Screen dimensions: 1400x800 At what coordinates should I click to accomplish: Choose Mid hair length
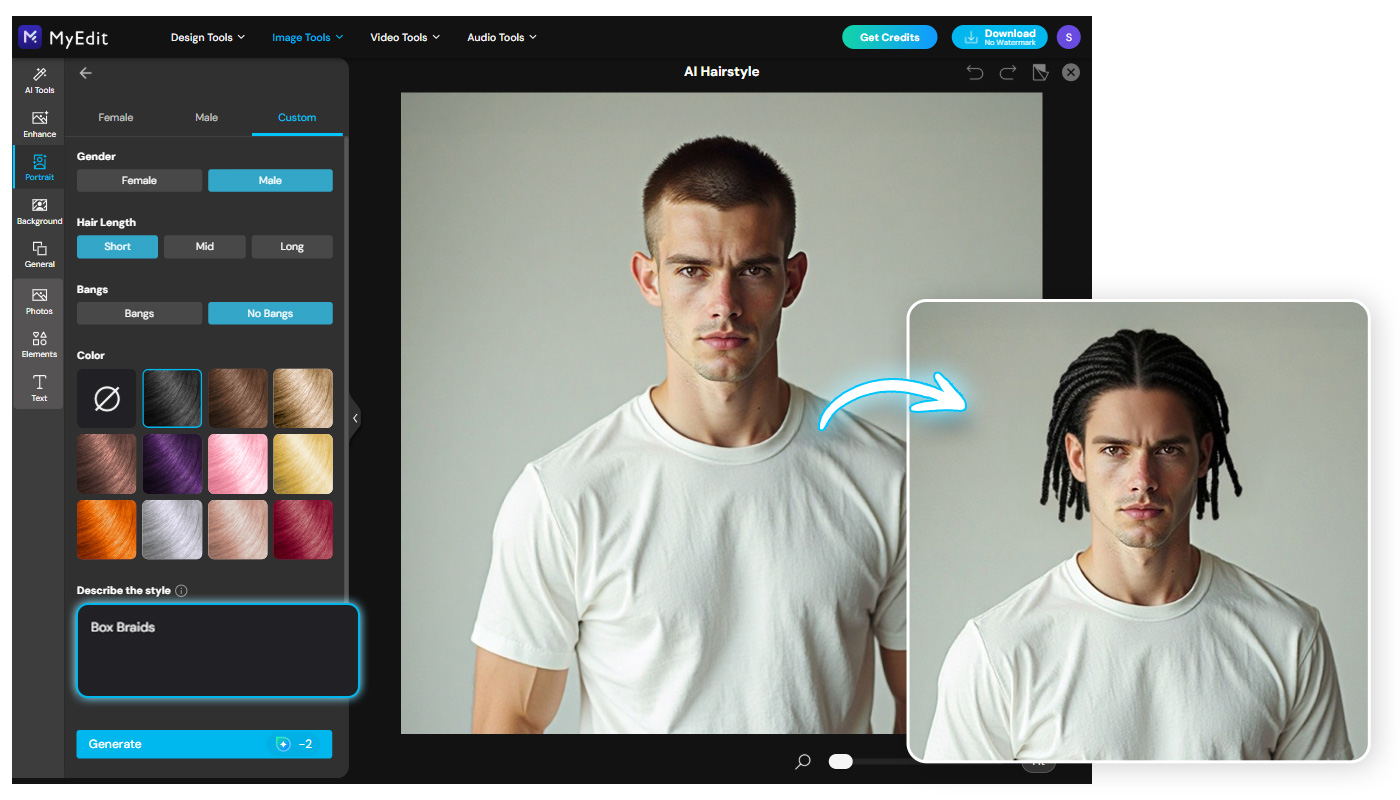click(205, 247)
